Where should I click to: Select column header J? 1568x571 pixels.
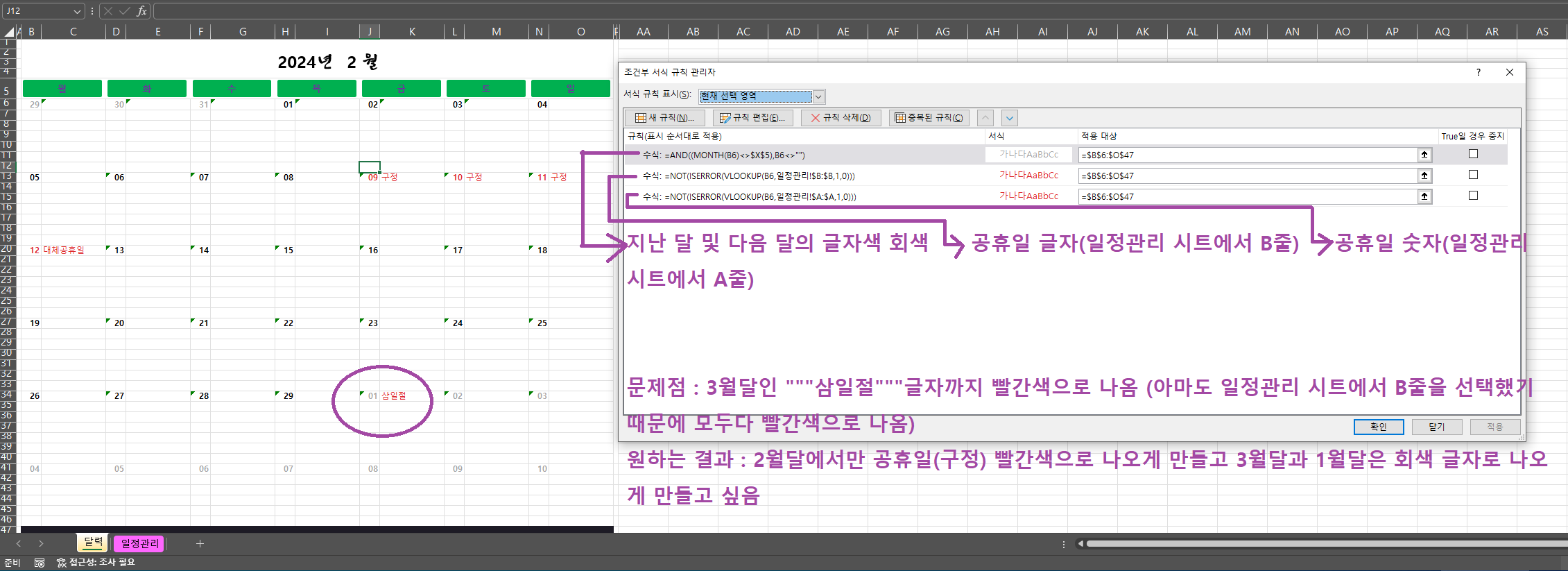click(x=370, y=32)
